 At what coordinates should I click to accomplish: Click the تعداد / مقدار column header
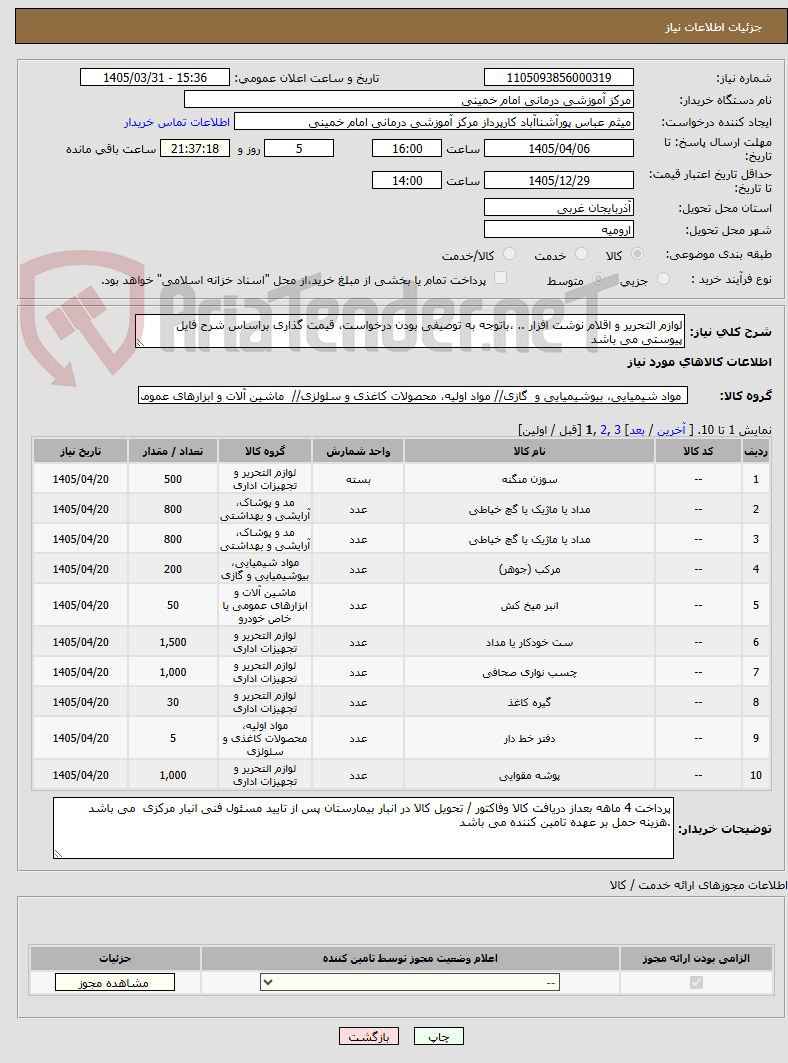coord(173,452)
